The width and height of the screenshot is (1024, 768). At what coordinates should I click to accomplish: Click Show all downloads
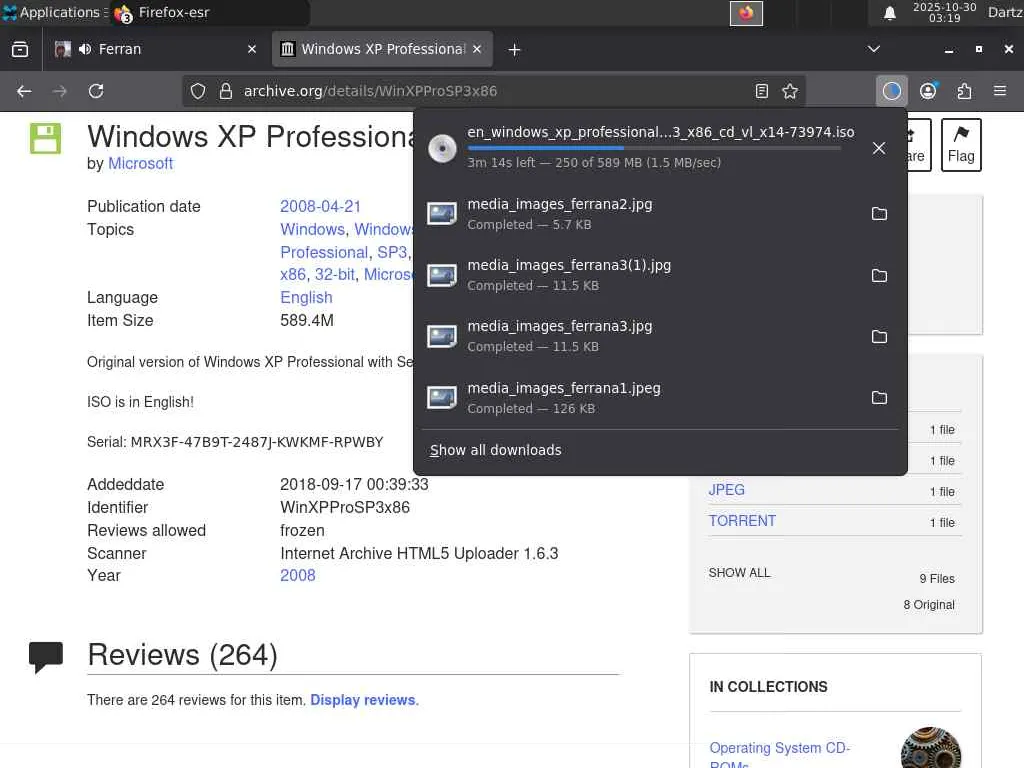click(496, 450)
